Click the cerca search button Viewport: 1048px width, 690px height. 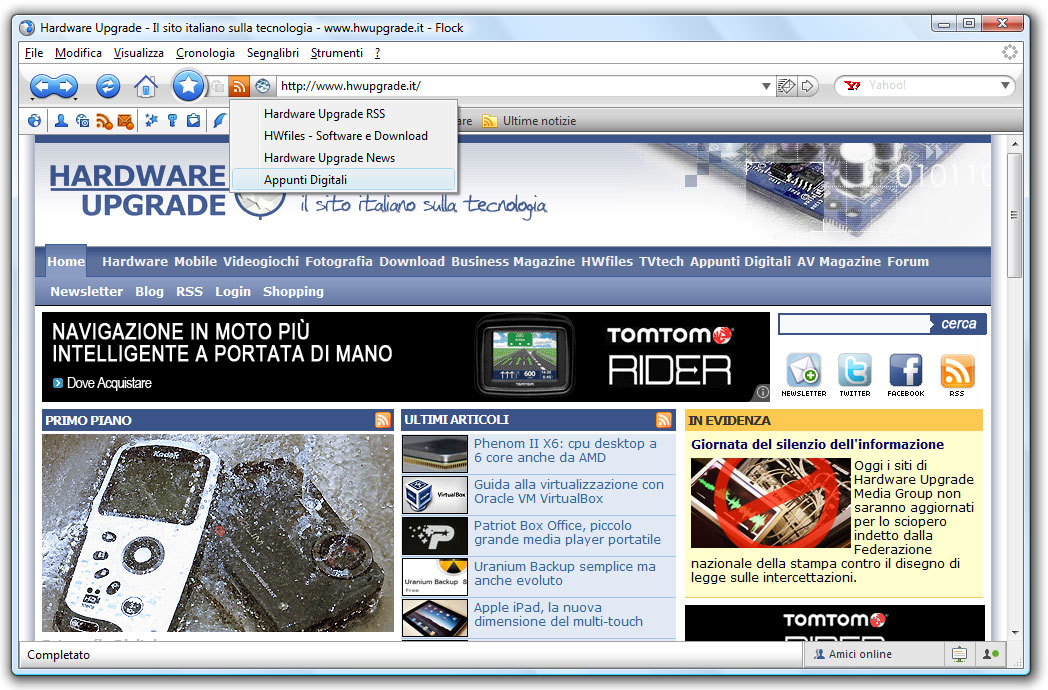click(958, 324)
